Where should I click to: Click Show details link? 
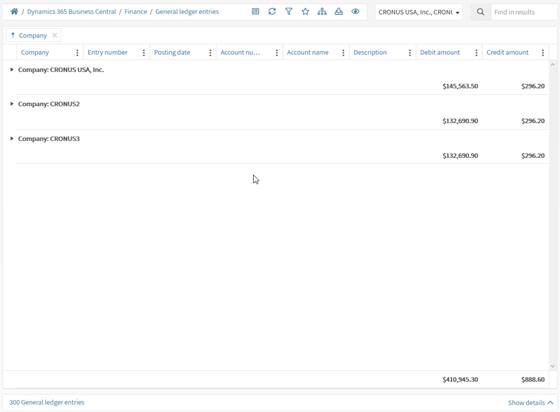pos(530,403)
